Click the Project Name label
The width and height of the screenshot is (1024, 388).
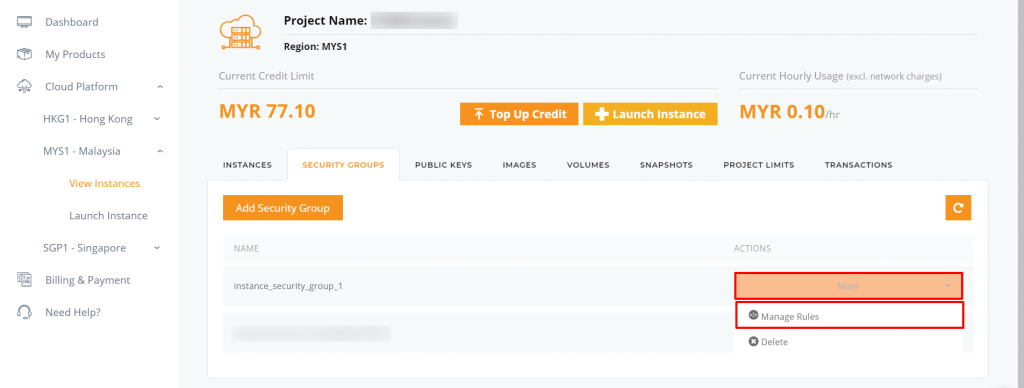[325, 21]
